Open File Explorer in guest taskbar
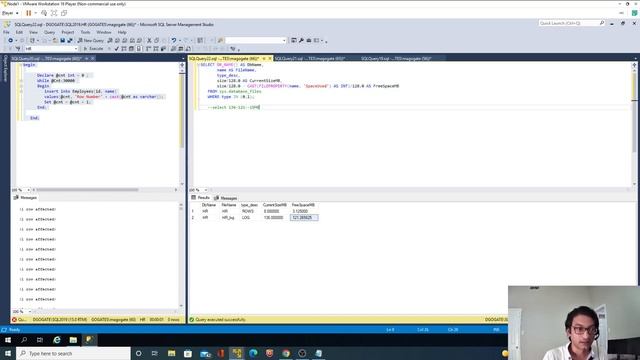 (73, 340)
